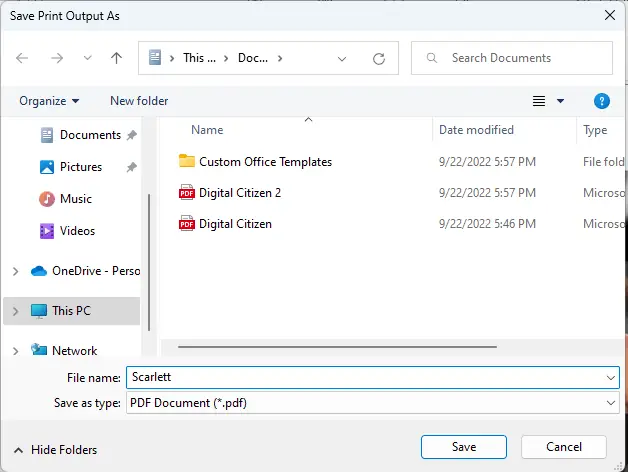The height and width of the screenshot is (472, 628).
Task: Click the Music note icon in sidebar
Action: point(47,199)
